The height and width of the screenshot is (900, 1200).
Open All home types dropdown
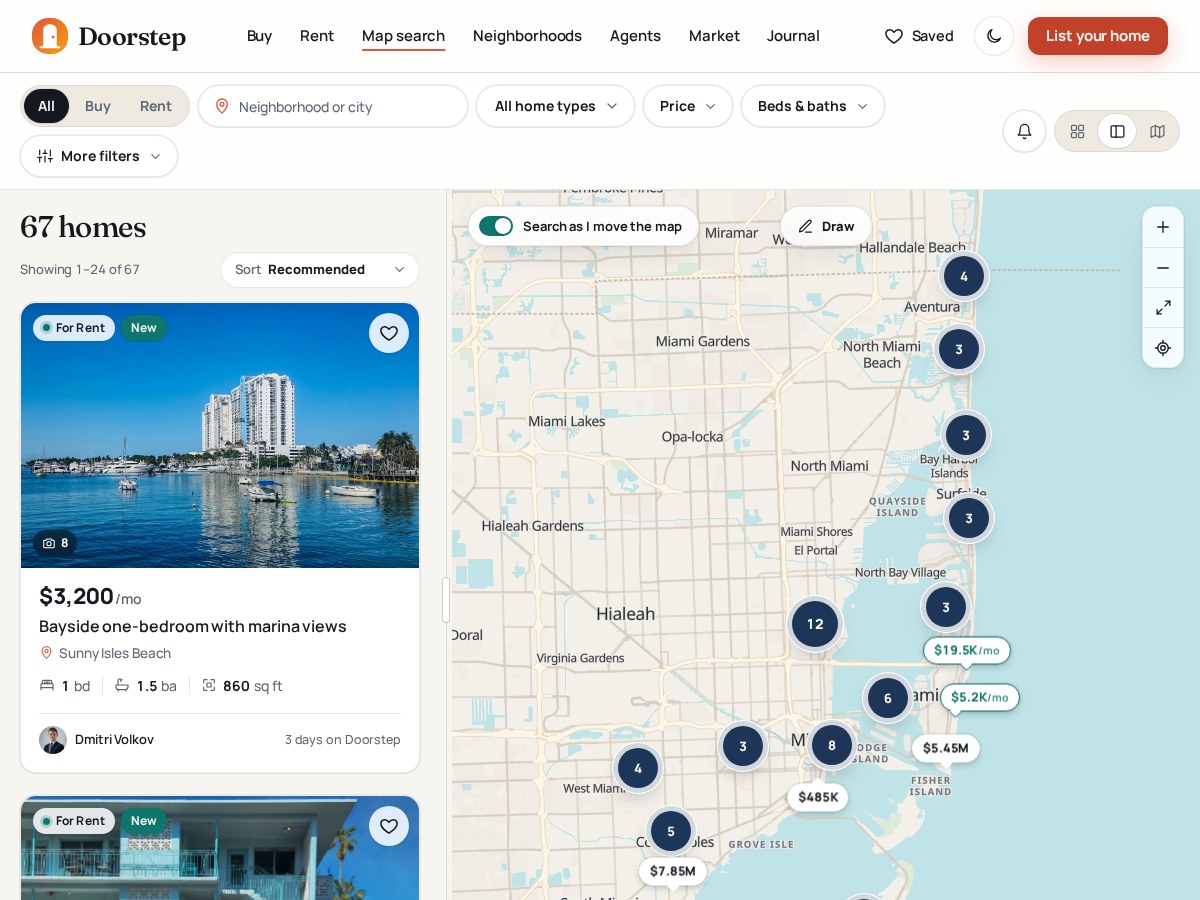[555, 106]
